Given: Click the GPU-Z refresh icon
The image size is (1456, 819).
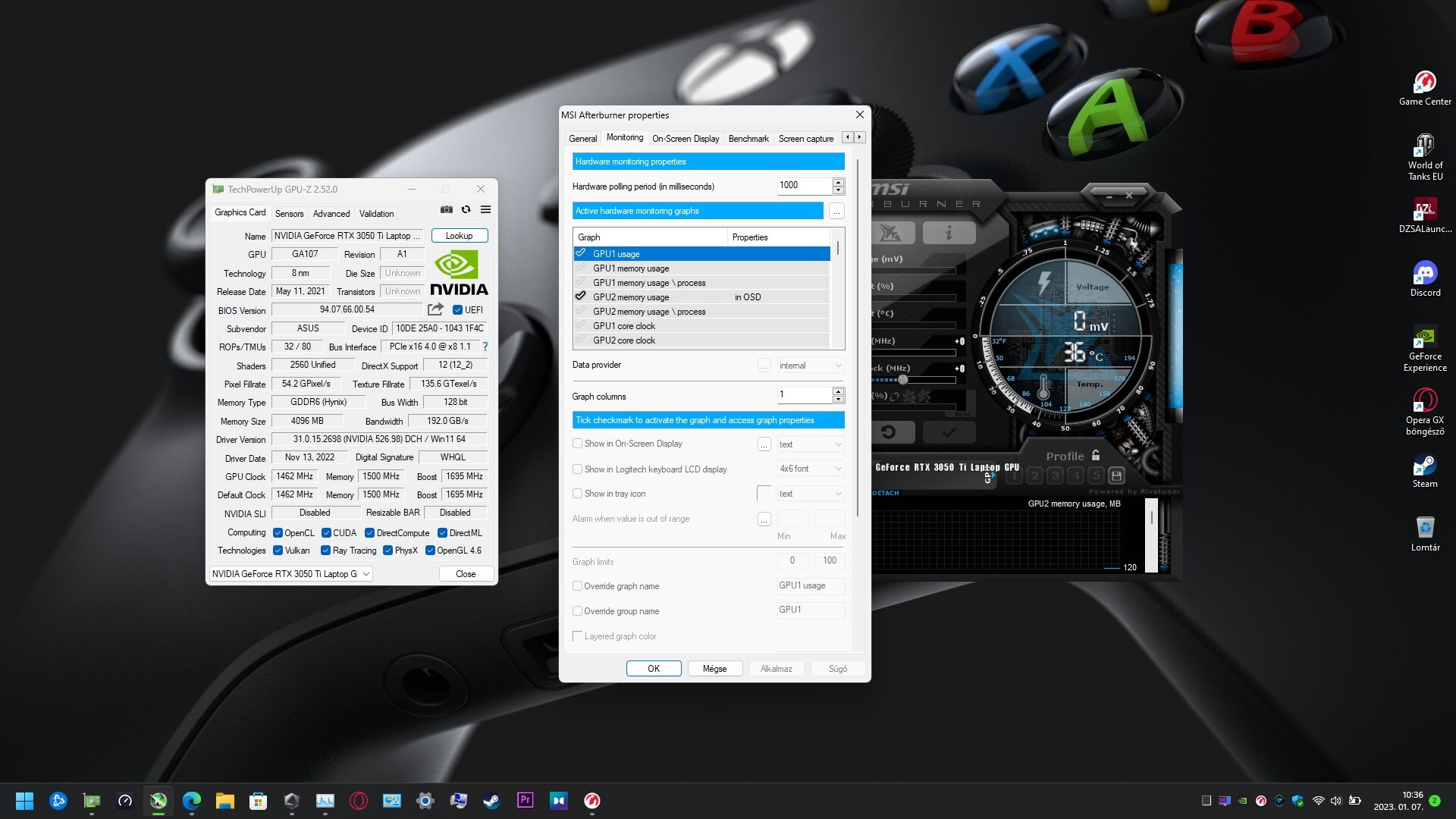Looking at the screenshot, I should (466, 210).
